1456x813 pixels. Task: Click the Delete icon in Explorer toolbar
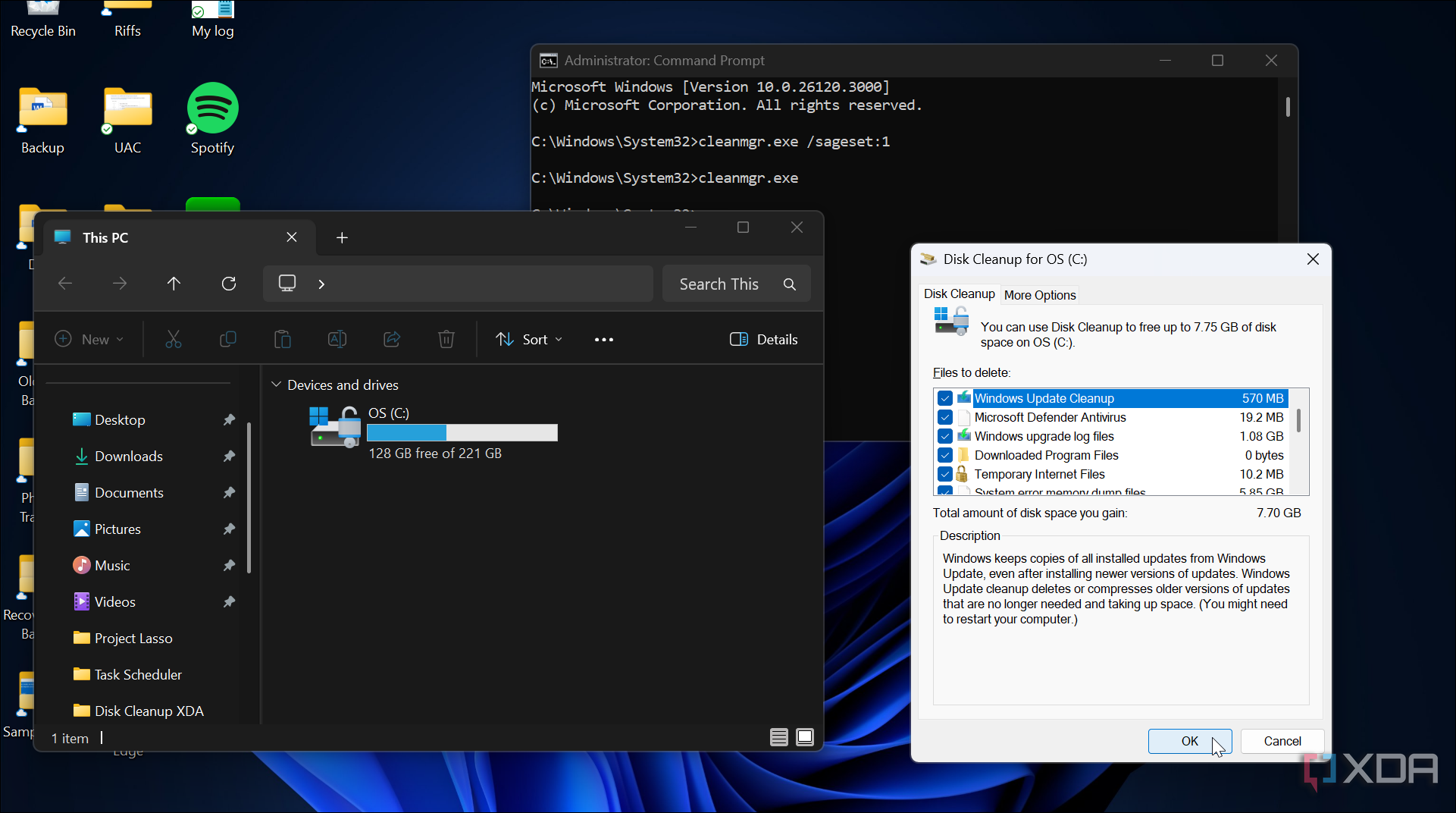446,339
